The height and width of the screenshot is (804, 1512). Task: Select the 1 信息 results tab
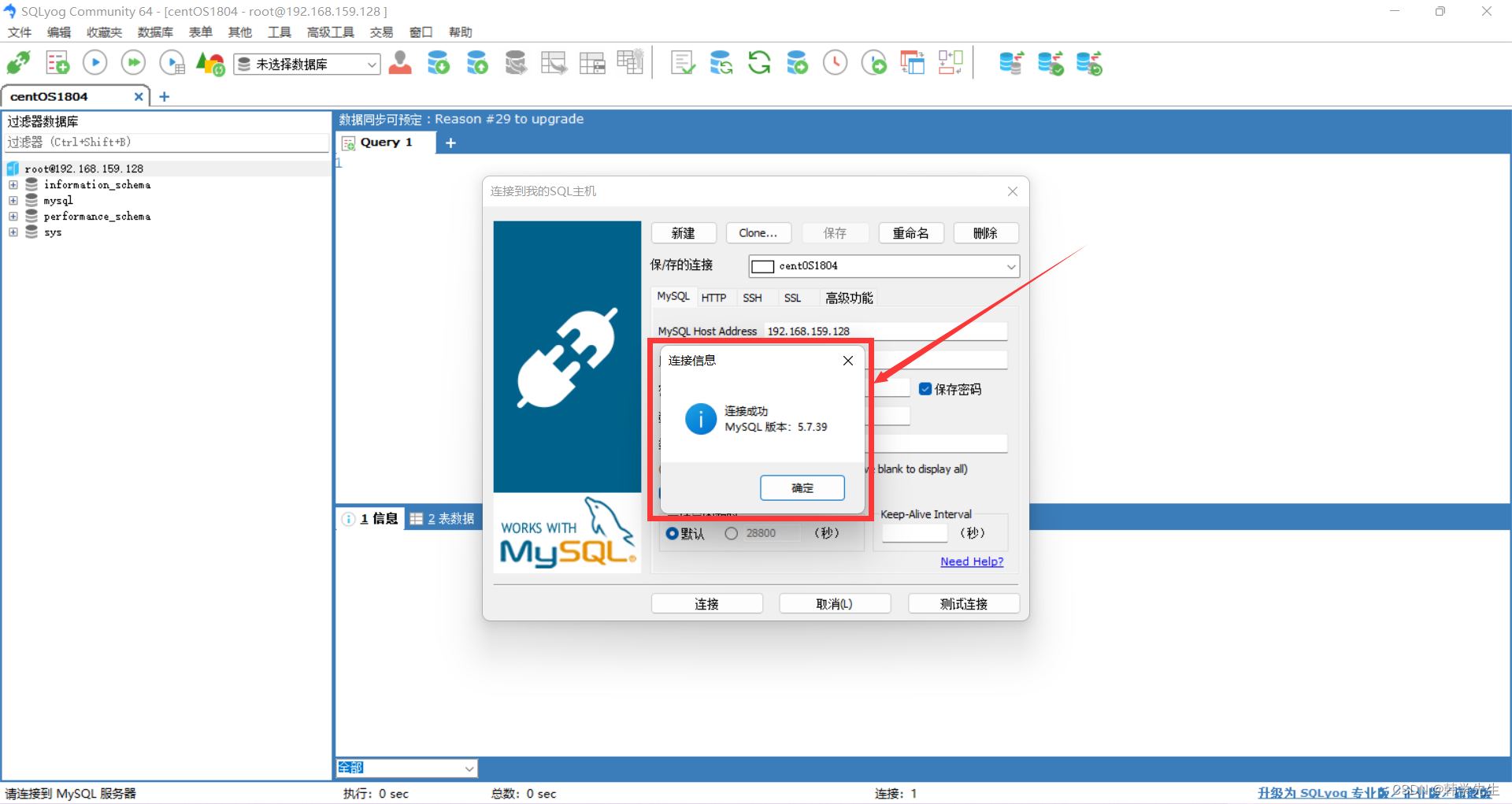click(x=370, y=518)
